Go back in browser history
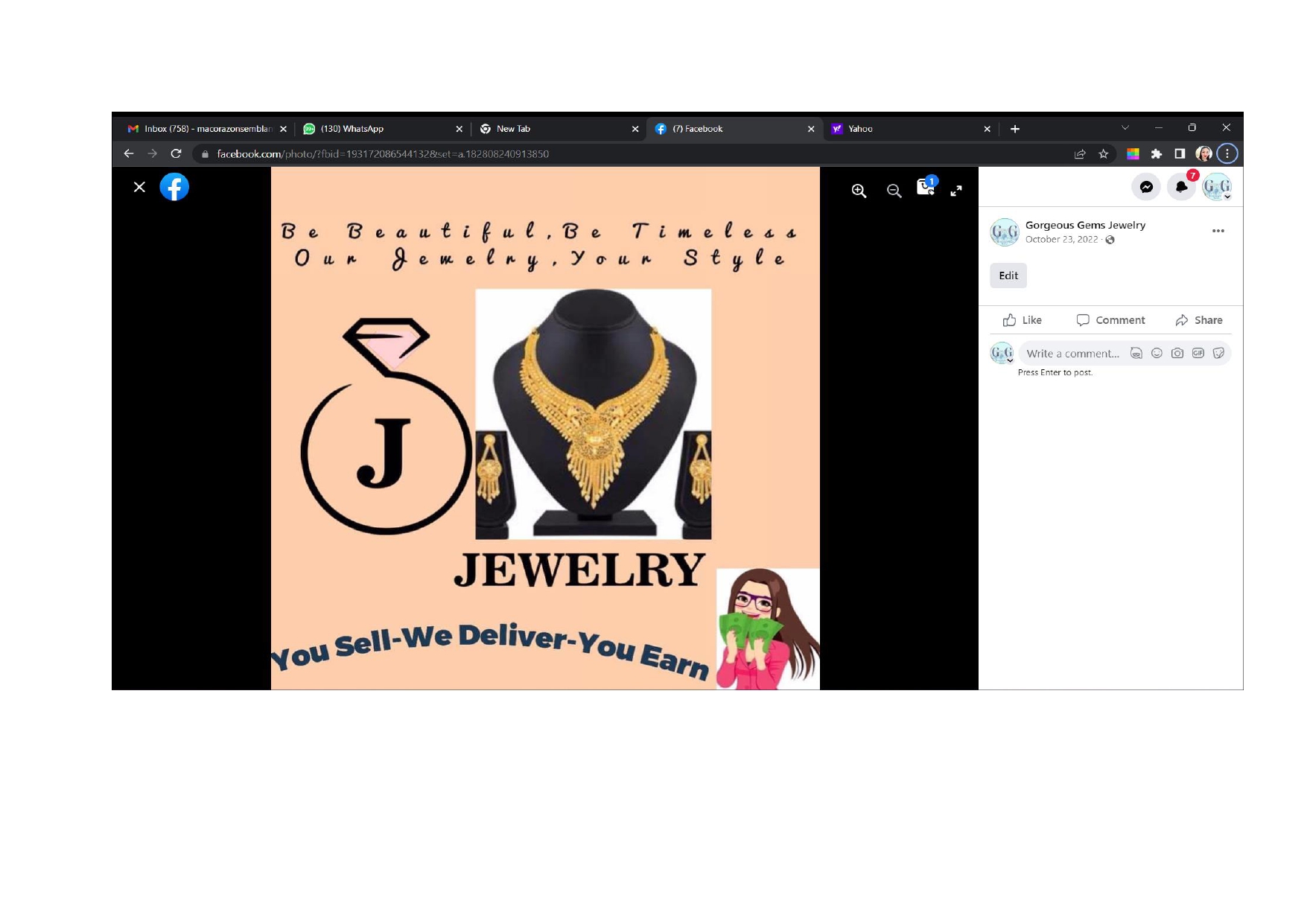 [x=129, y=153]
